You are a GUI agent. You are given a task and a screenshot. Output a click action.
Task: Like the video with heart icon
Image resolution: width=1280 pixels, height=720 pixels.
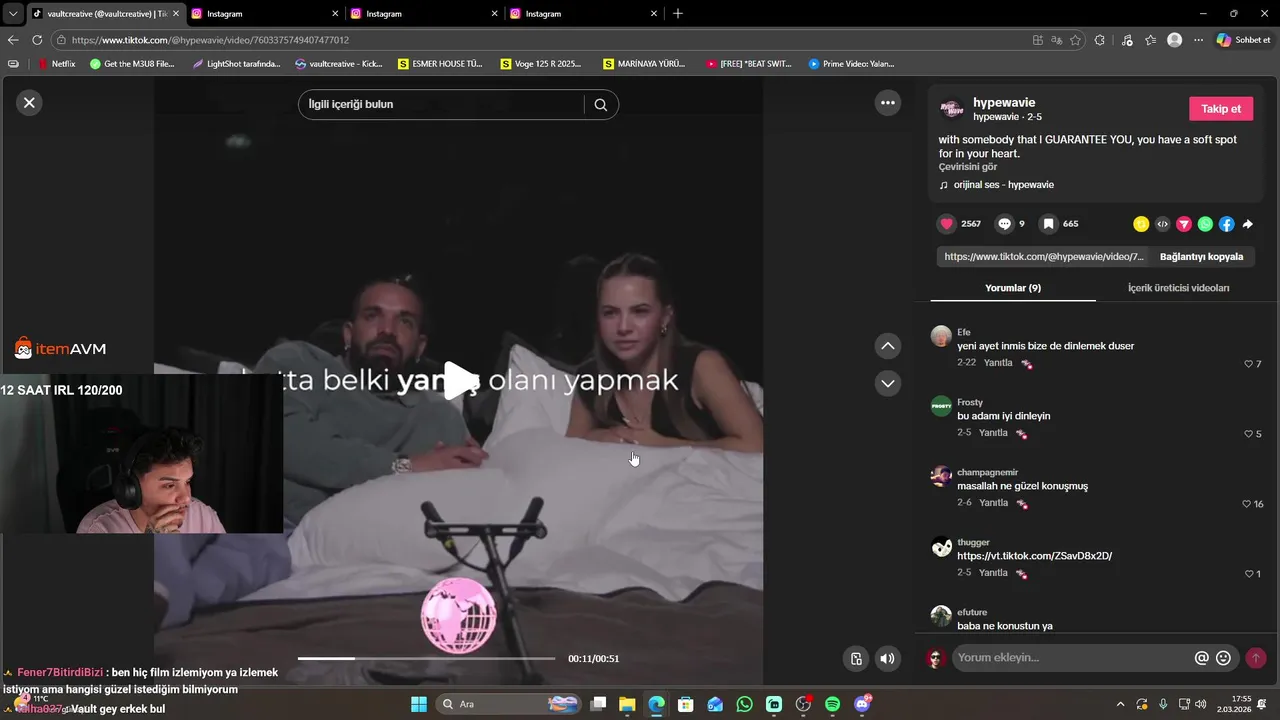[946, 224]
